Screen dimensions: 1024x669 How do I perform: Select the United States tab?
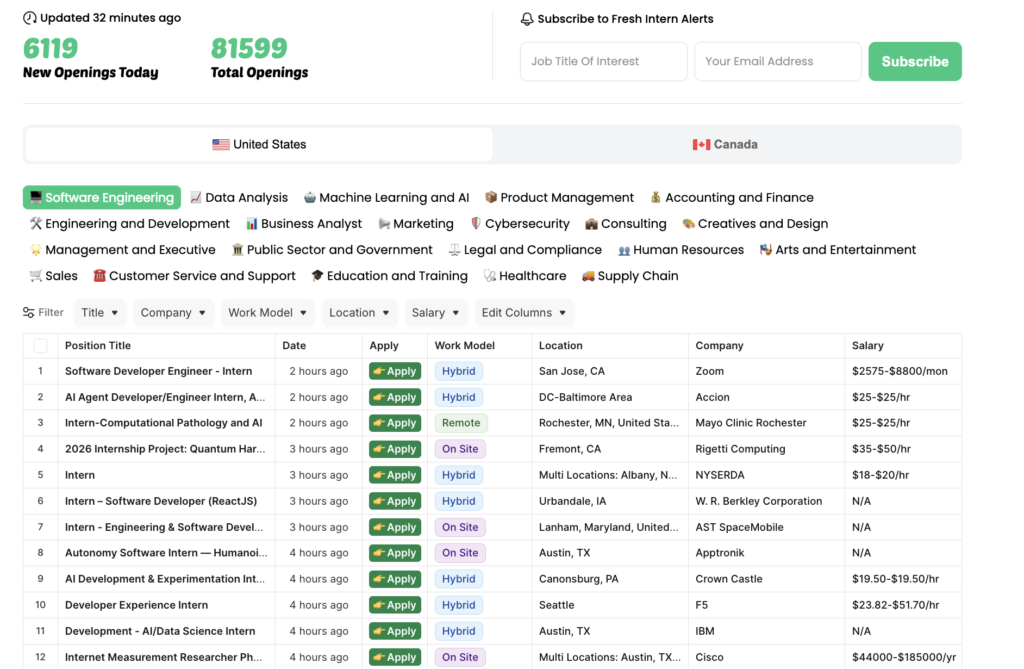pyautogui.click(x=259, y=144)
